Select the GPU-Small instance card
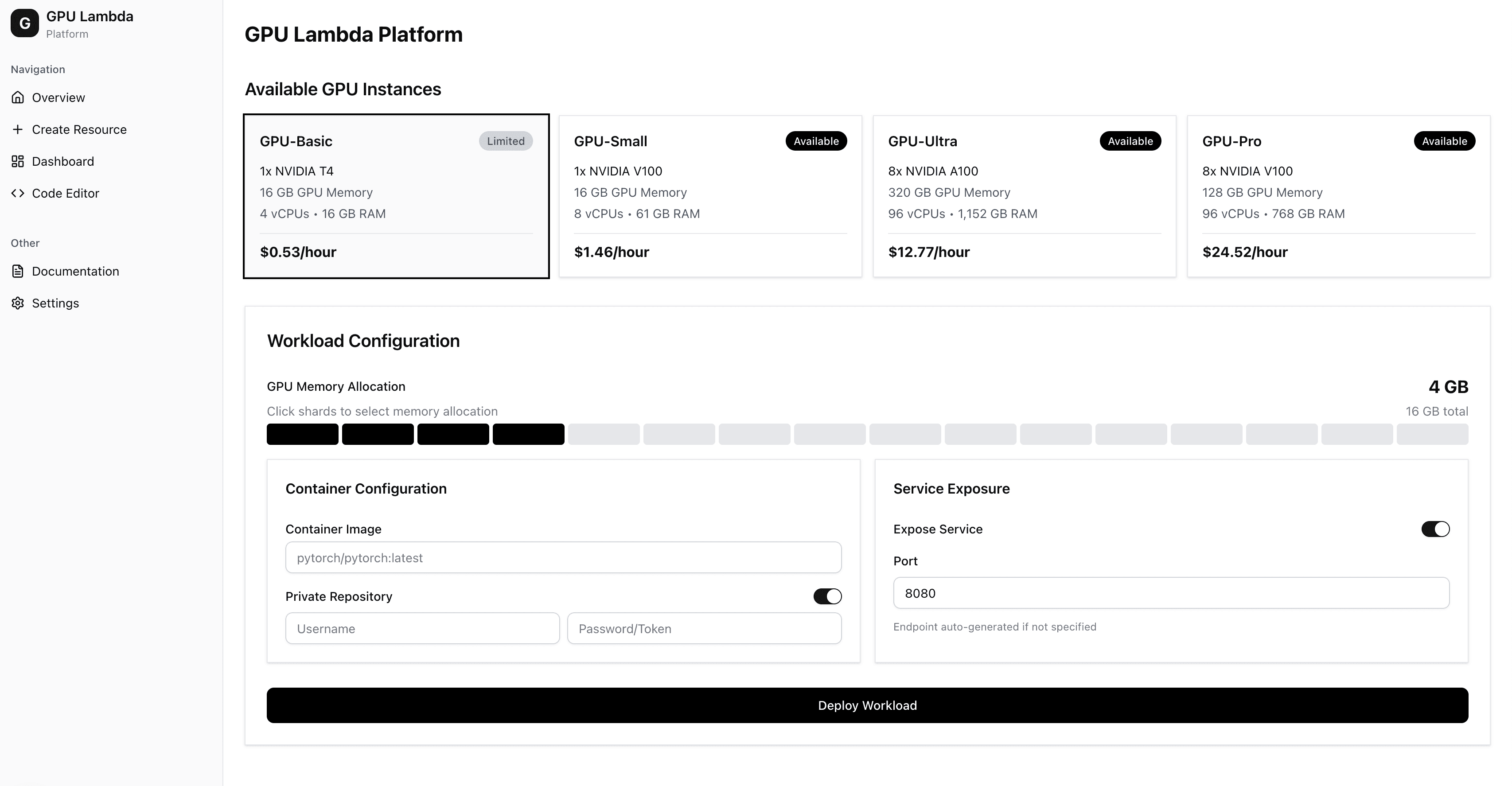Viewport: 1512px width, 786px height. pyautogui.click(x=710, y=196)
